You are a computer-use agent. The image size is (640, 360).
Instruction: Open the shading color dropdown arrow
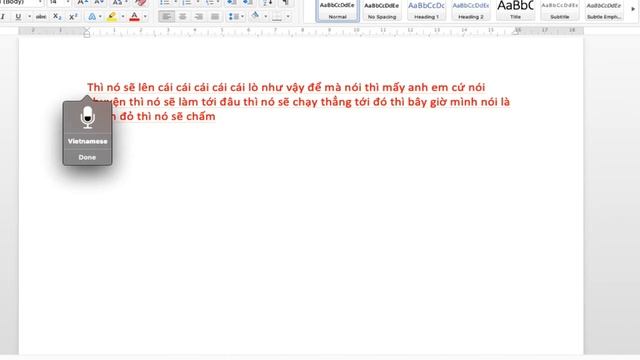tap(265, 17)
